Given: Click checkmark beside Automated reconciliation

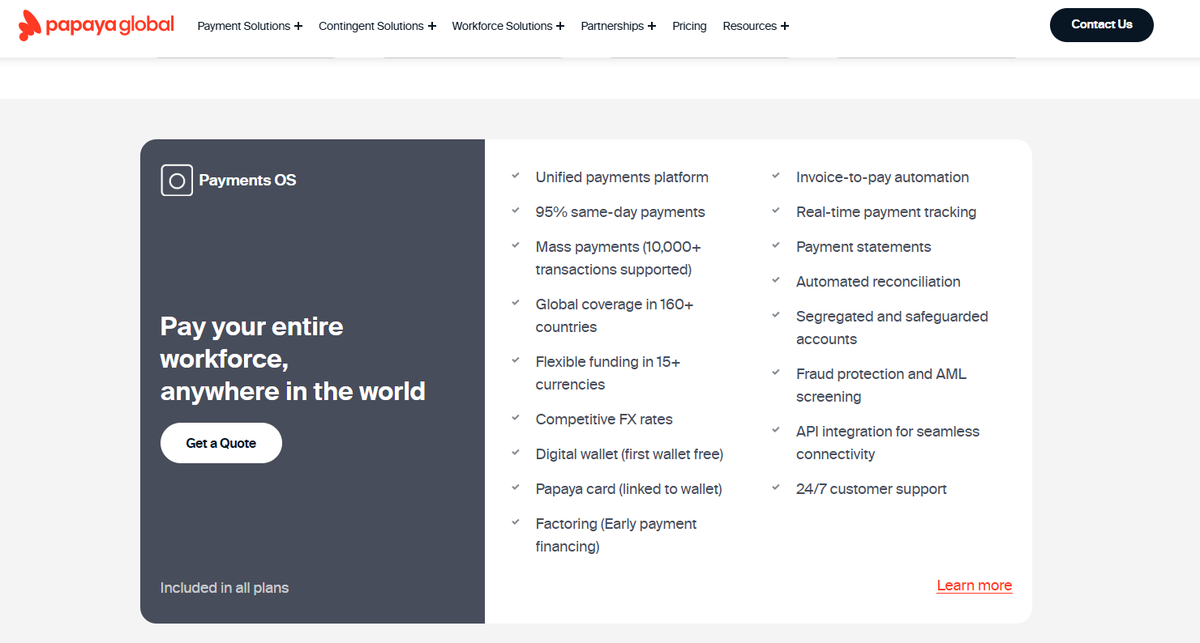Looking at the screenshot, I should [x=776, y=280].
